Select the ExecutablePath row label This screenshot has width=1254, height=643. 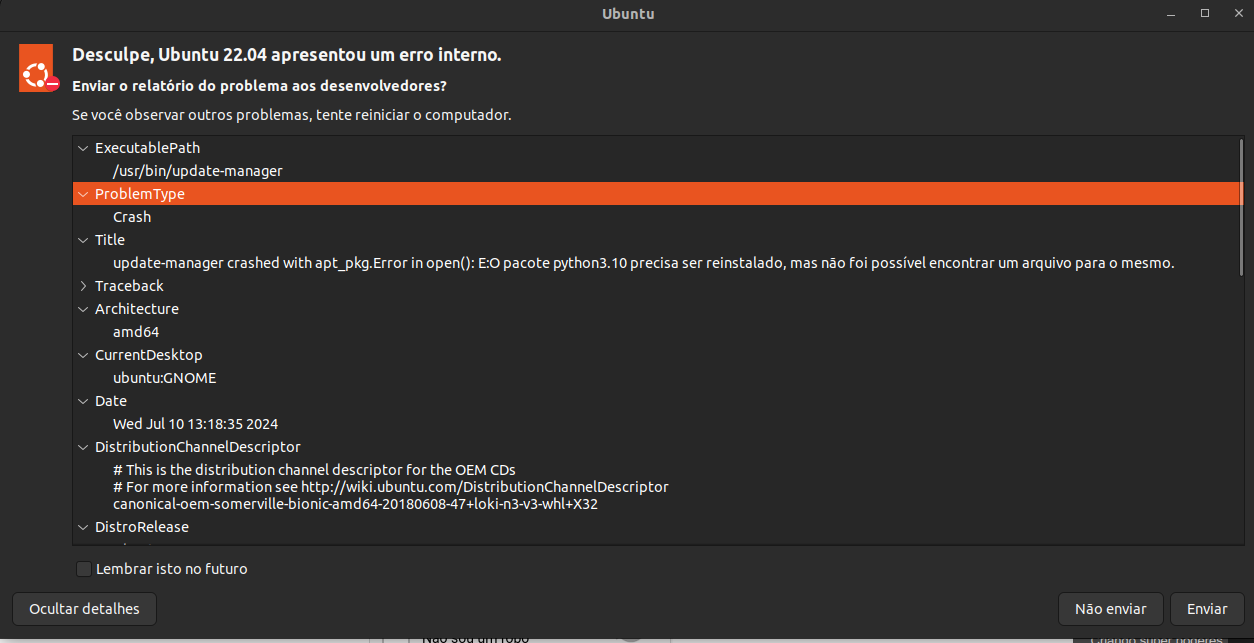(147, 148)
